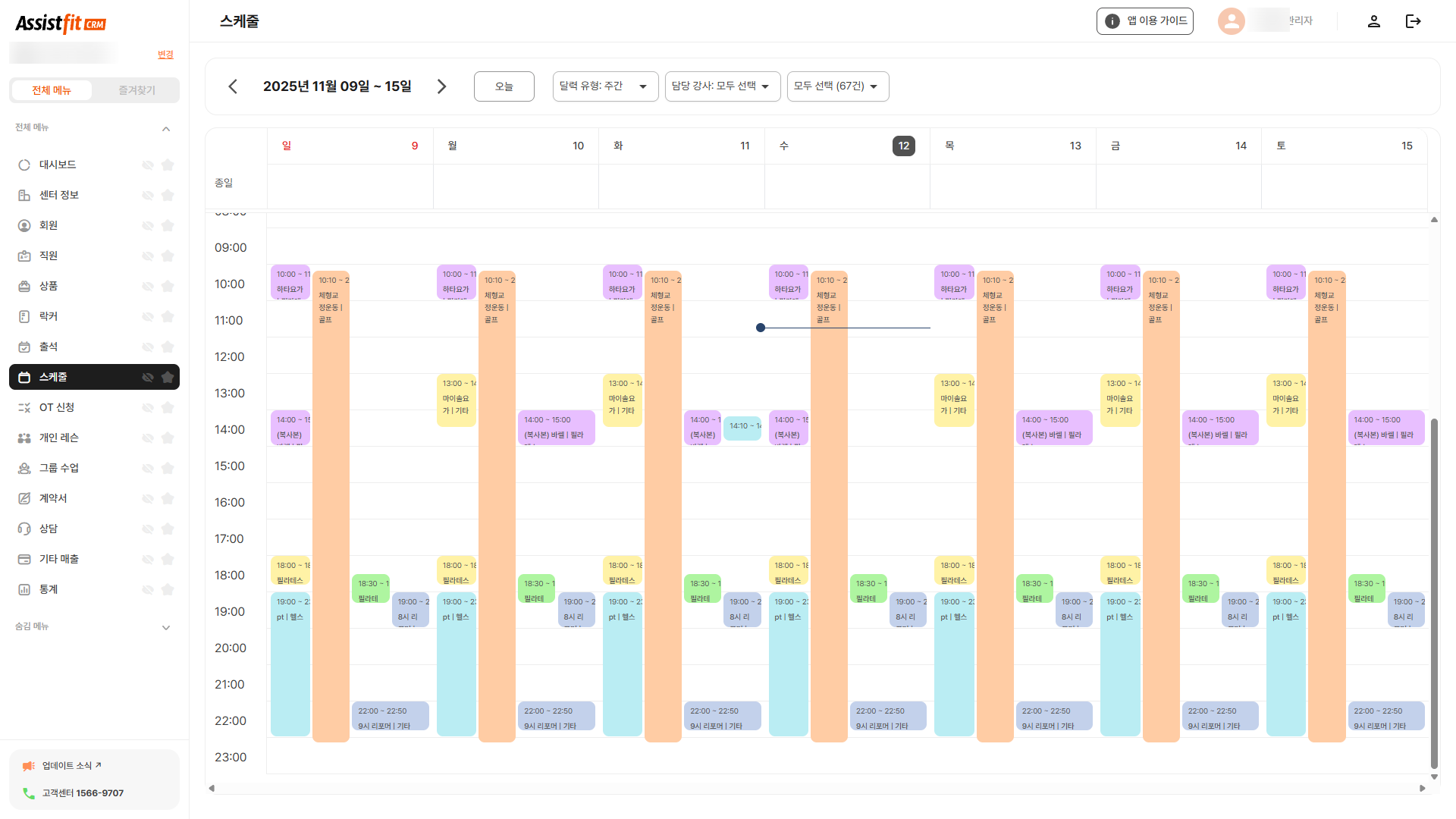Open the 담당 강사 filter dropdown

click(x=721, y=86)
